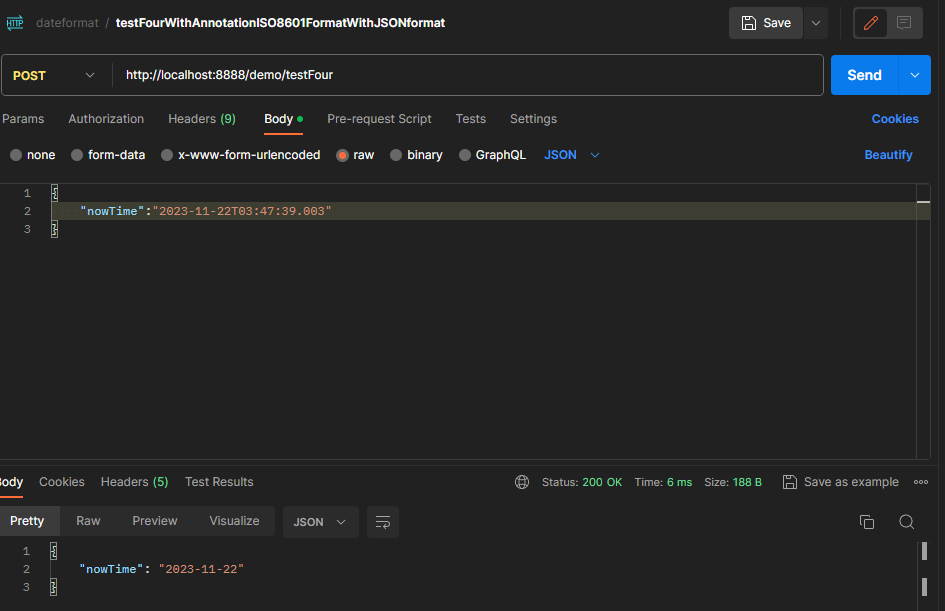Screen dimensions: 945x611
Task: Click the globe network icon
Action: pos(522,482)
